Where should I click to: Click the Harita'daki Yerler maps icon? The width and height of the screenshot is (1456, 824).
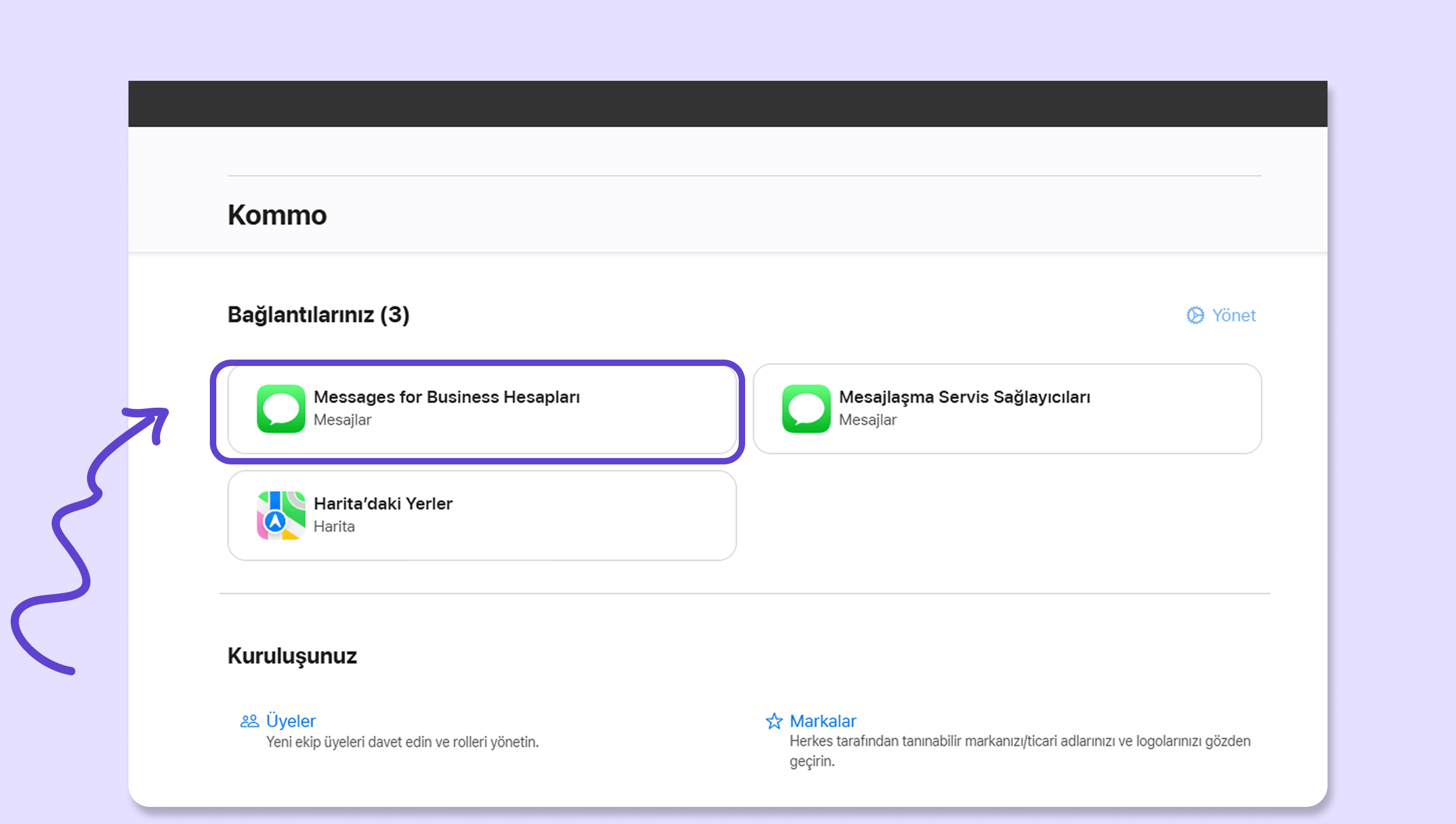point(281,515)
